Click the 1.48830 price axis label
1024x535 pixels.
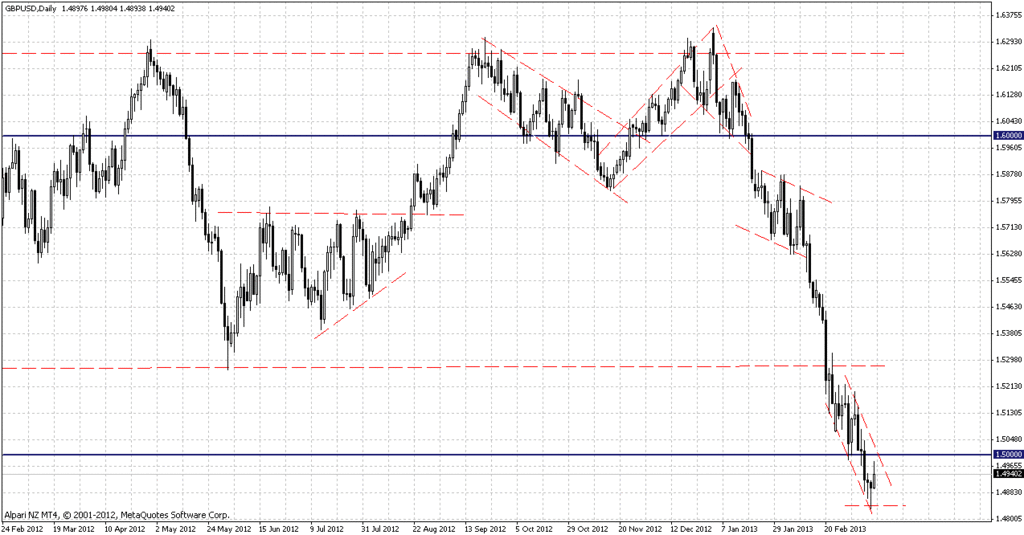(1009, 493)
